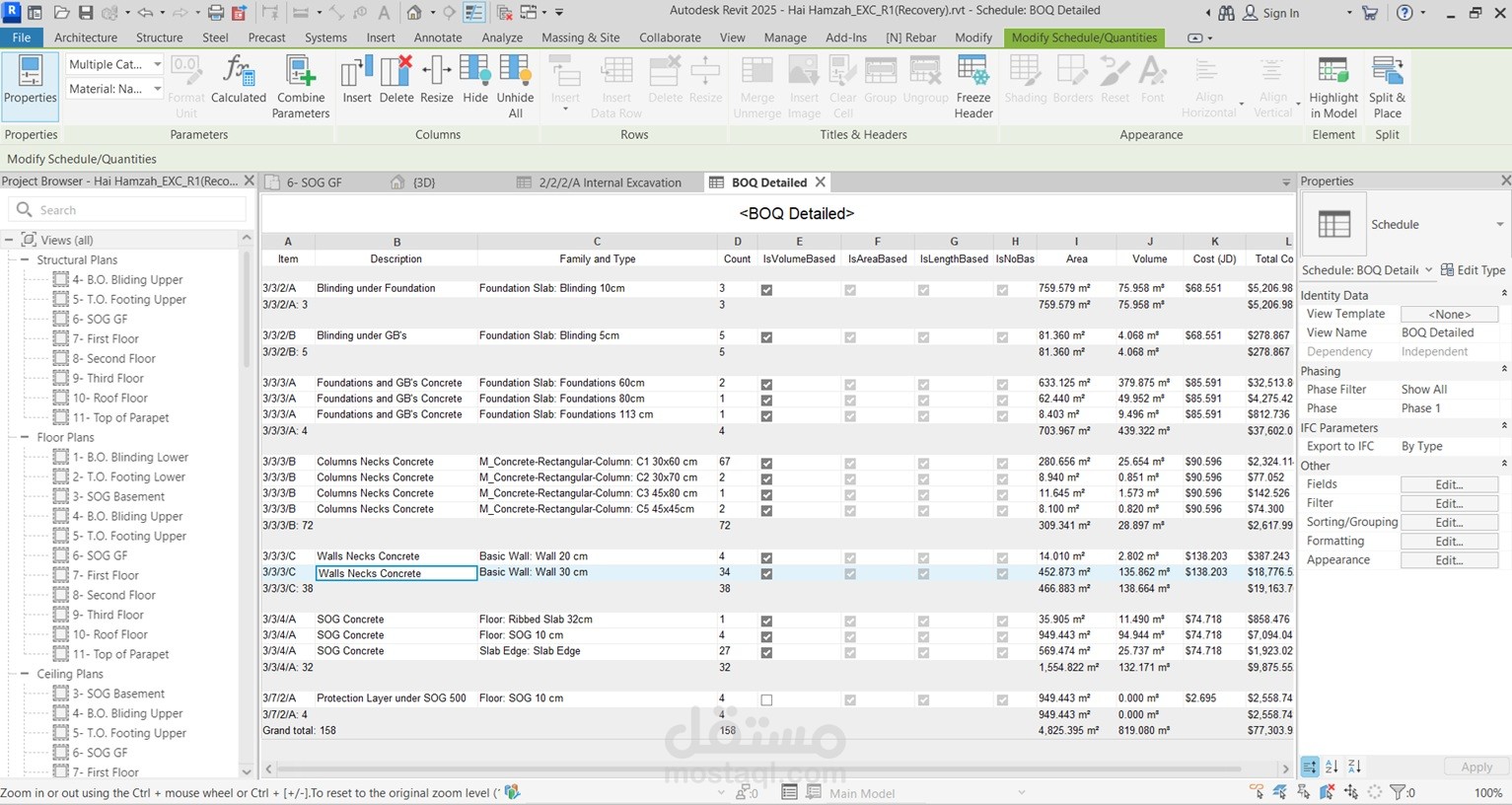Click the Fields Edit button
The image size is (1512, 805).
coord(1449,484)
